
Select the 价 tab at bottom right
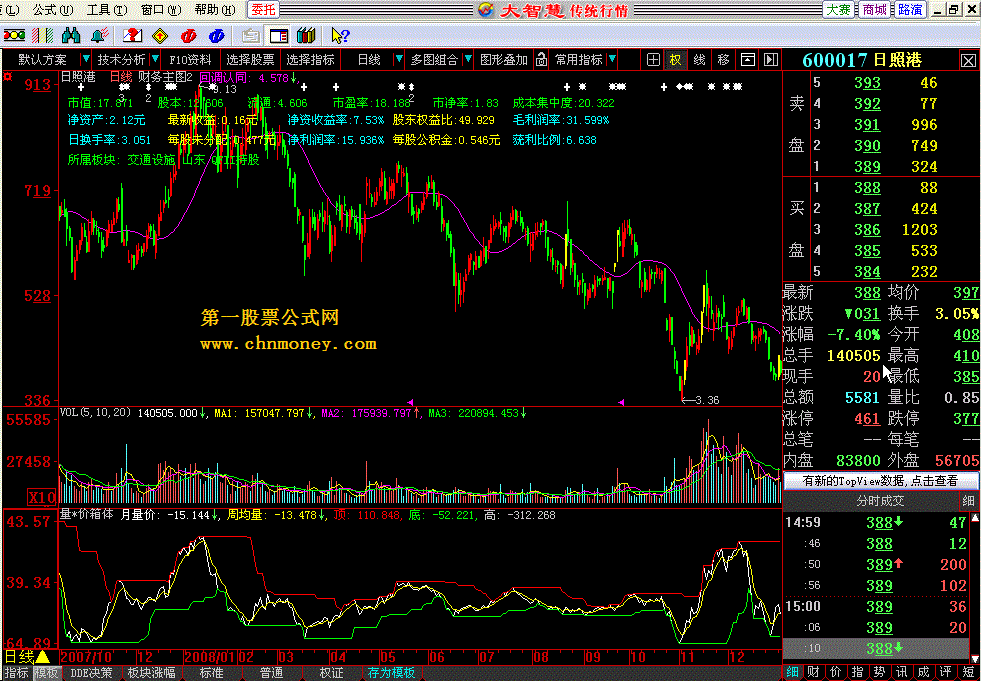(x=835, y=672)
